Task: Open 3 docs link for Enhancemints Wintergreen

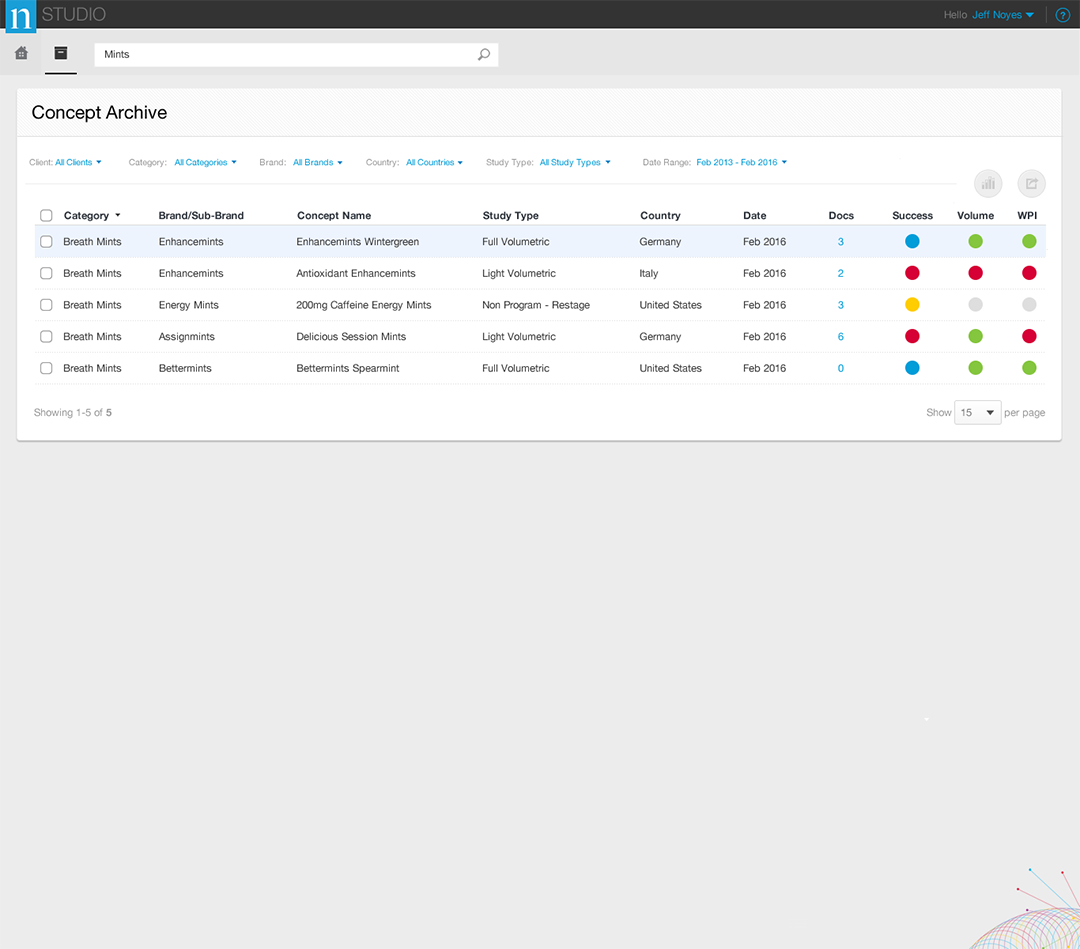Action: pyautogui.click(x=840, y=242)
